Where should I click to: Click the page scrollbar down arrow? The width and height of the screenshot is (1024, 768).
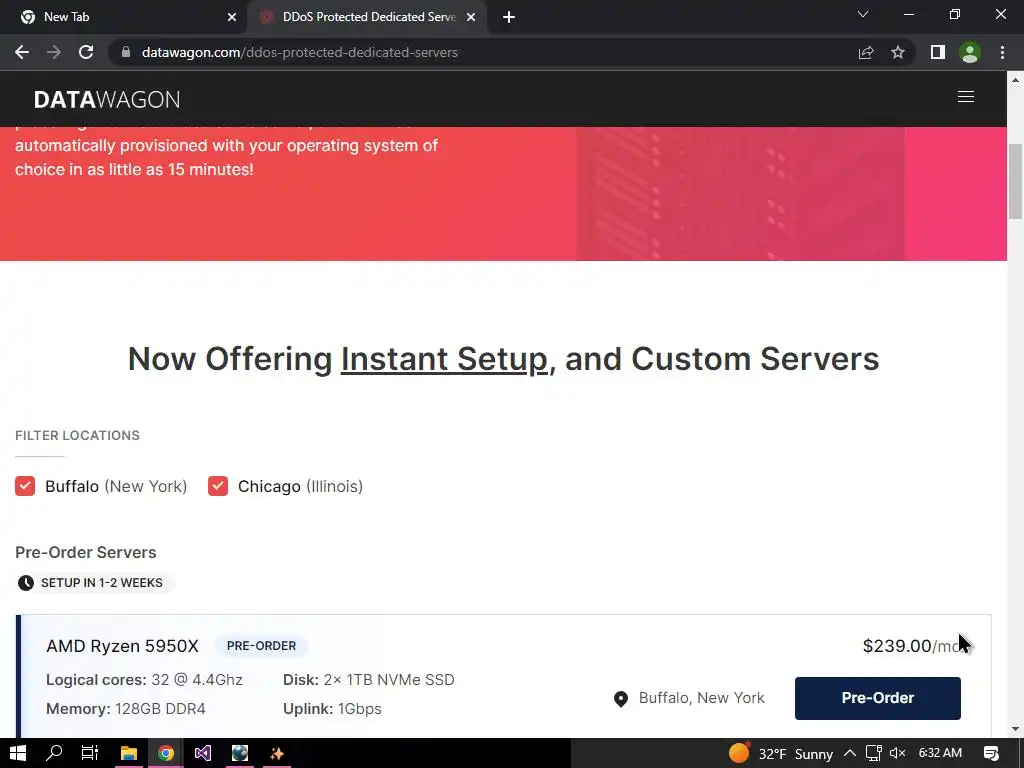click(1016, 729)
